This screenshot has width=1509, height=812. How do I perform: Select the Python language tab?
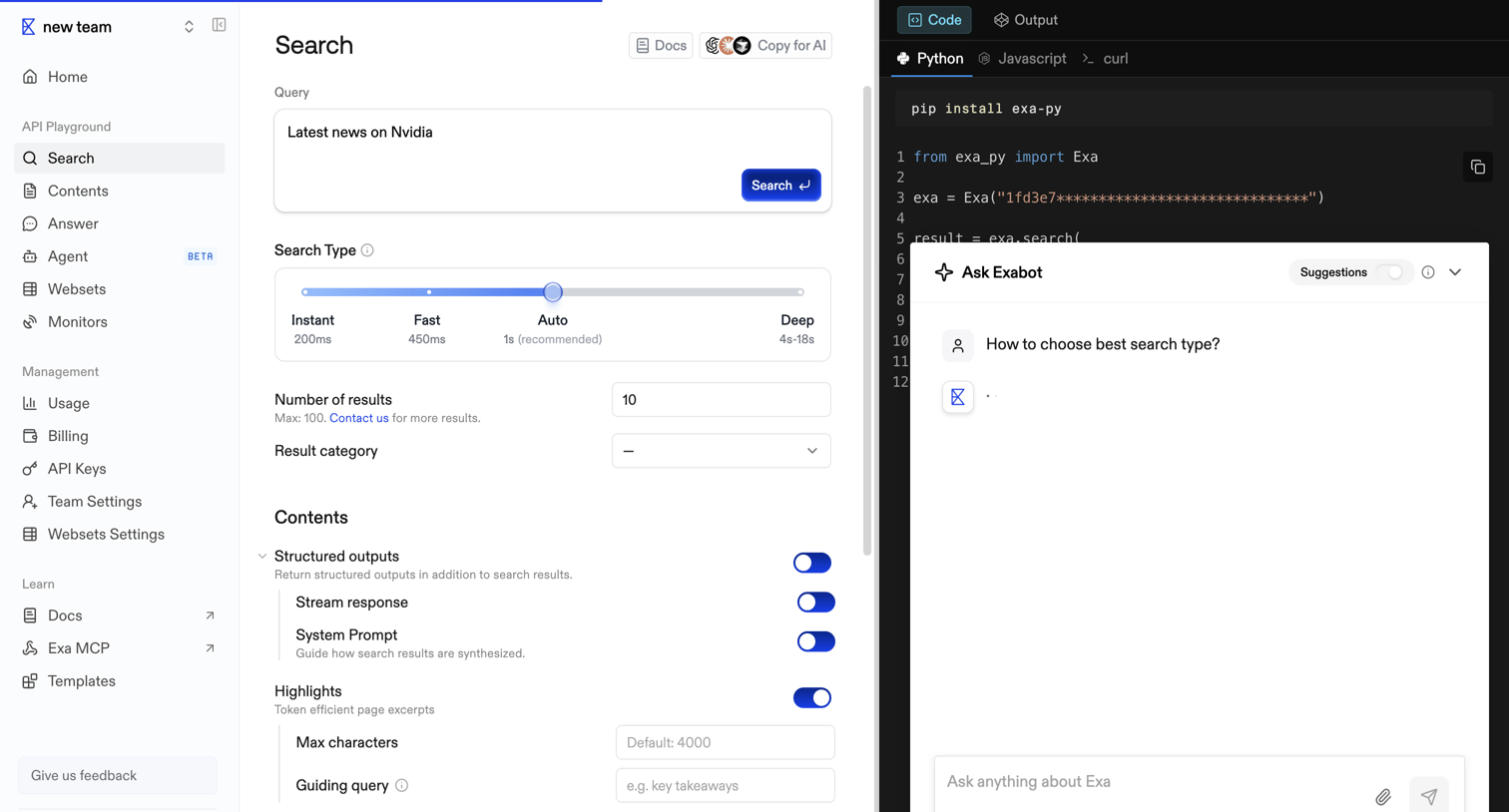(x=930, y=59)
